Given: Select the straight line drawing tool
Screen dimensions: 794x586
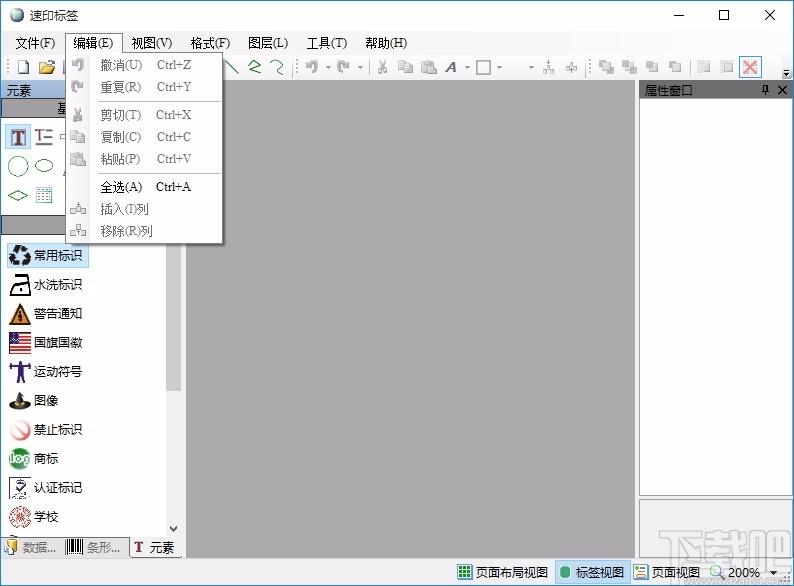Looking at the screenshot, I should click(231, 67).
